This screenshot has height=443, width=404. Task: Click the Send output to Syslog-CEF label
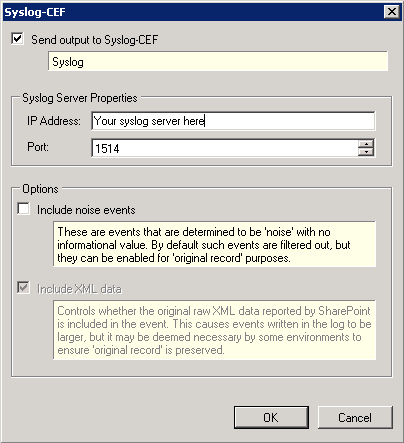tap(95, 40)
